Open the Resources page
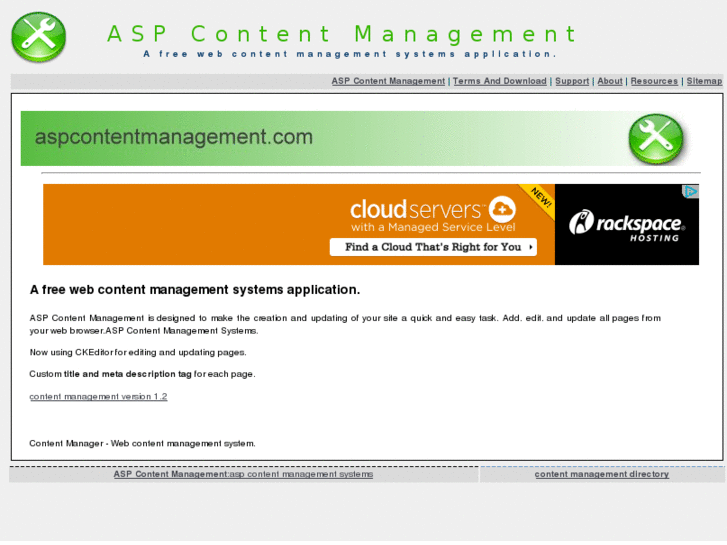 654,81
